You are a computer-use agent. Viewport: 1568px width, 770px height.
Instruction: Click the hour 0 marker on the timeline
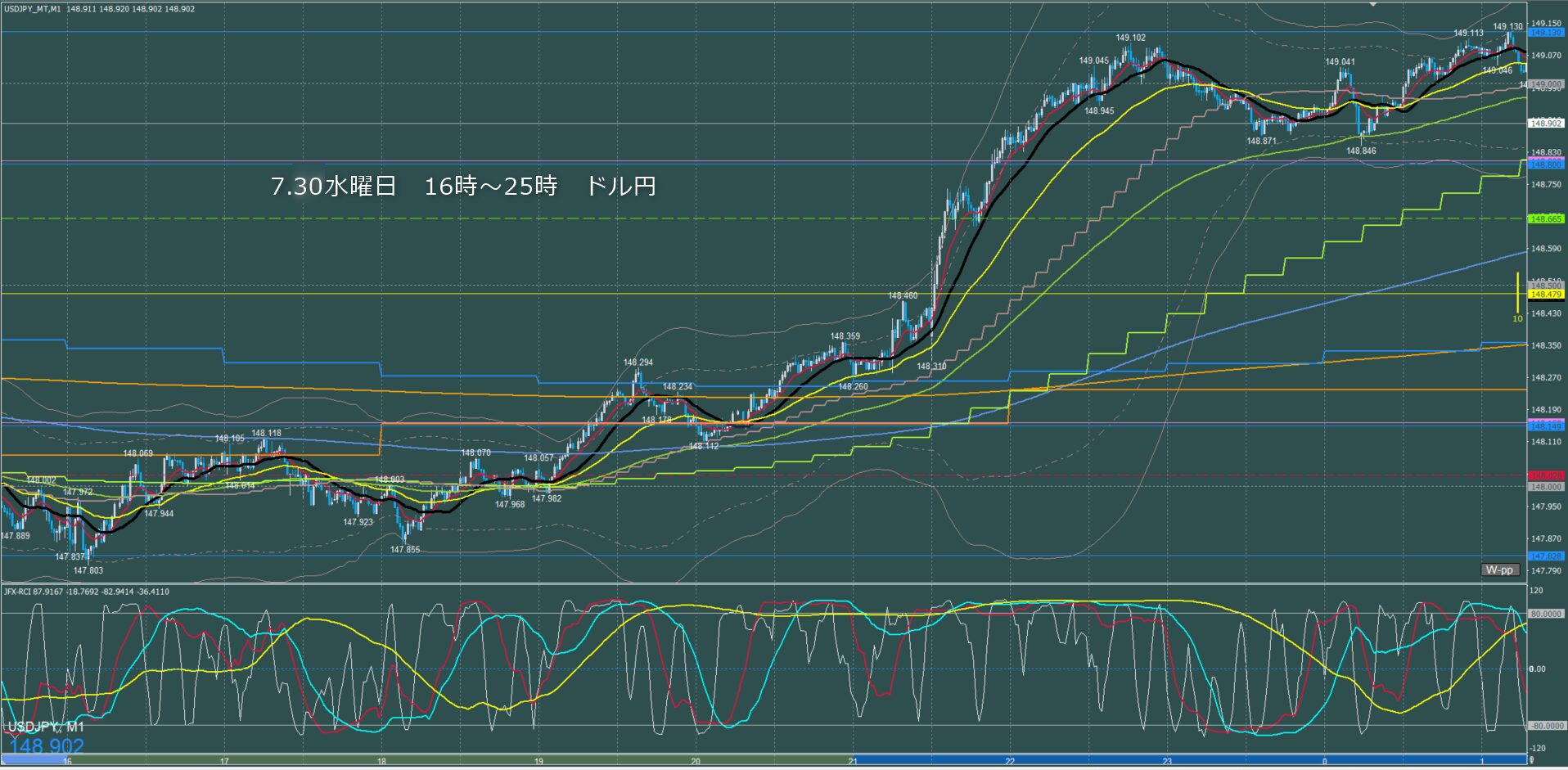[x=1324, y=762]
